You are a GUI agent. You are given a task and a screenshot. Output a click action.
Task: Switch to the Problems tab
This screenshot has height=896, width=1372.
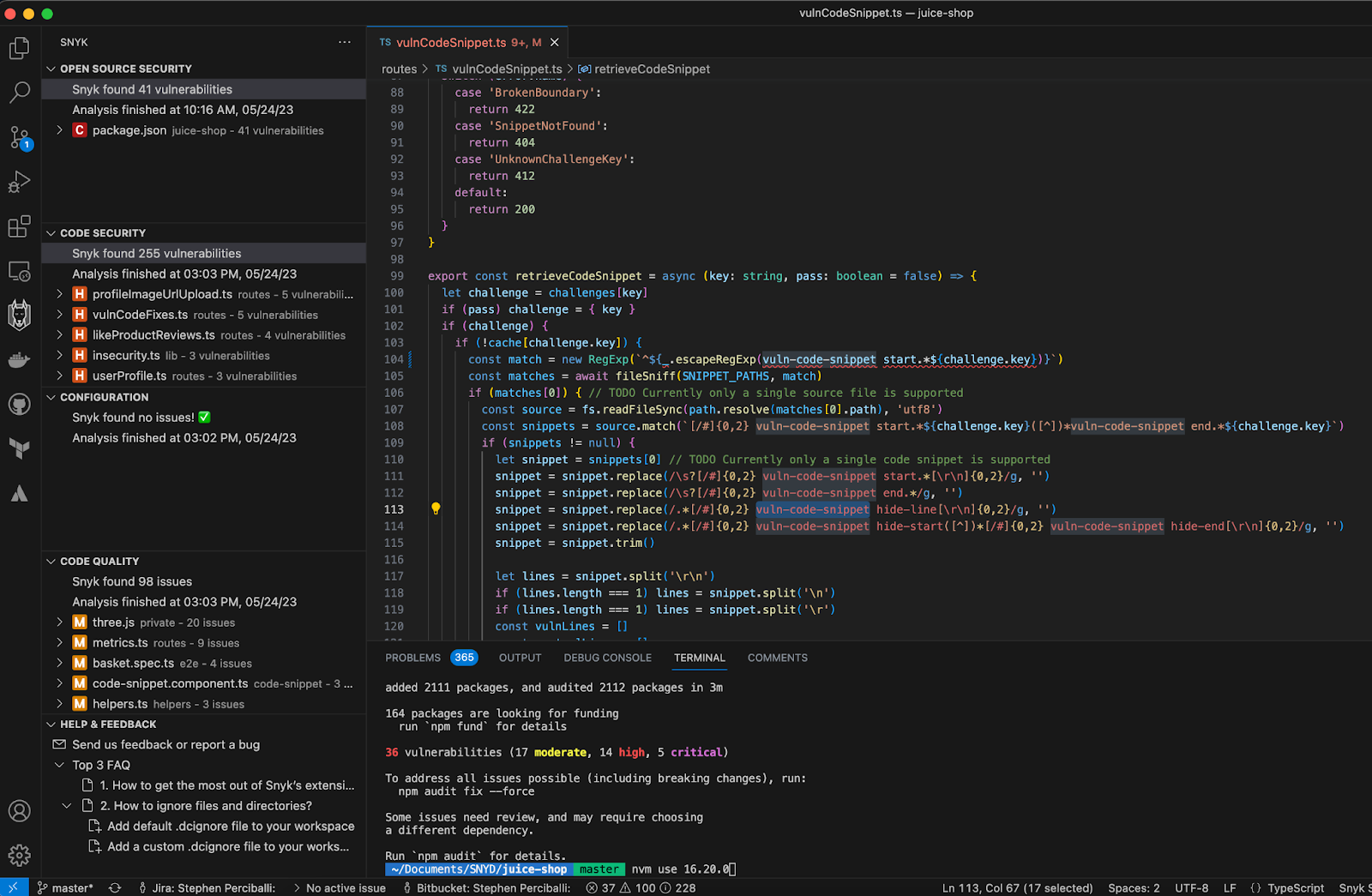click(412, 658)
